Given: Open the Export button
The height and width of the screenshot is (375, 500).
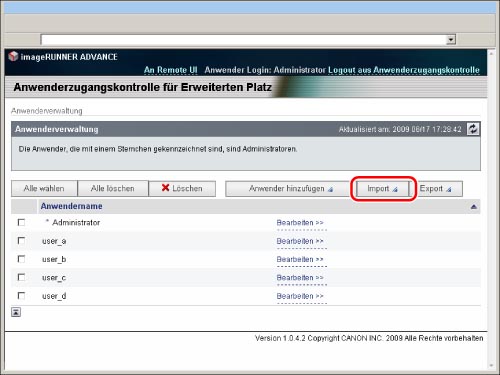Looking at the screenshot, I should tap(436, 189).
